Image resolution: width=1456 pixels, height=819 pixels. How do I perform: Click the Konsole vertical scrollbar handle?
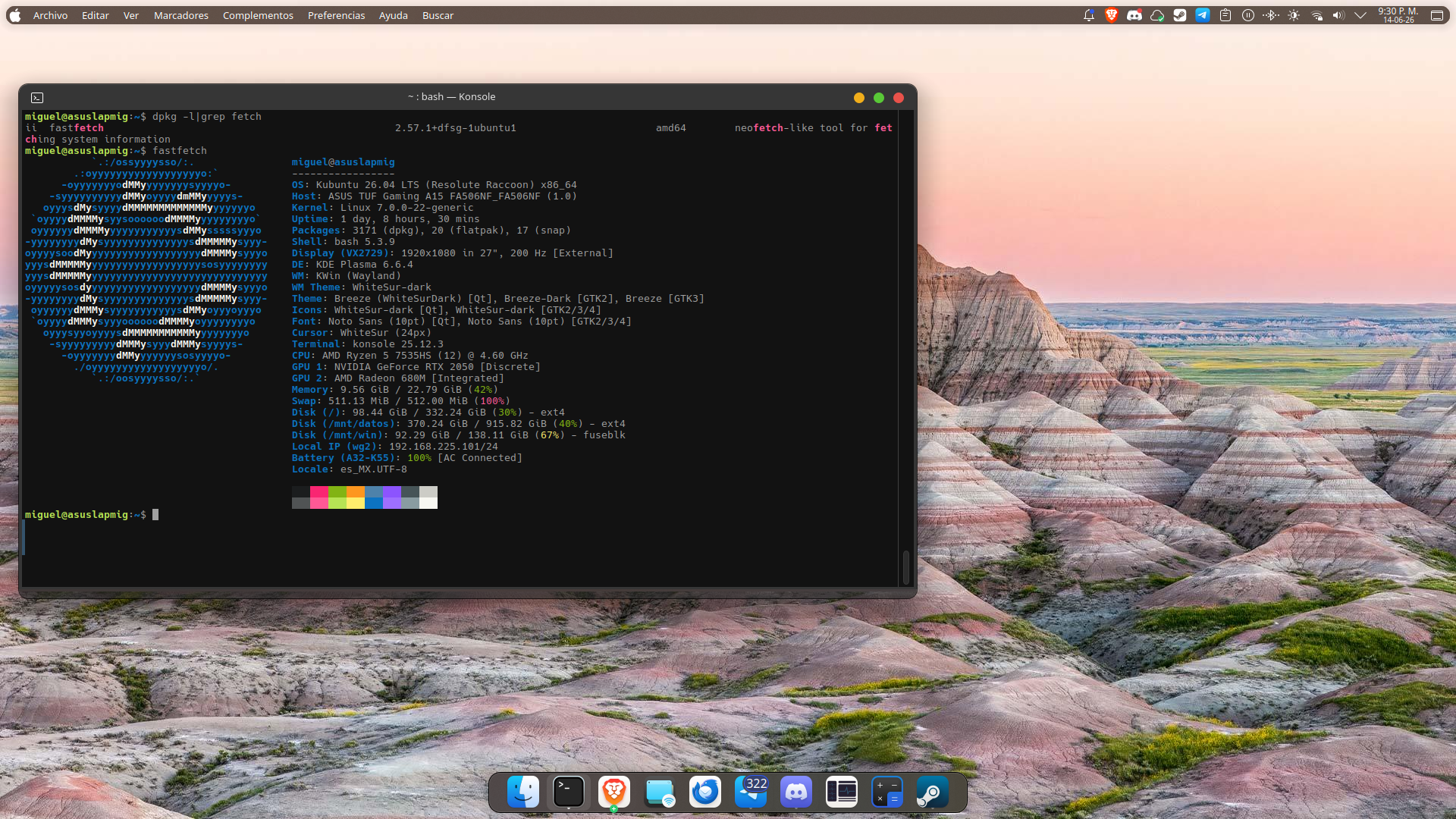(906, 567)
